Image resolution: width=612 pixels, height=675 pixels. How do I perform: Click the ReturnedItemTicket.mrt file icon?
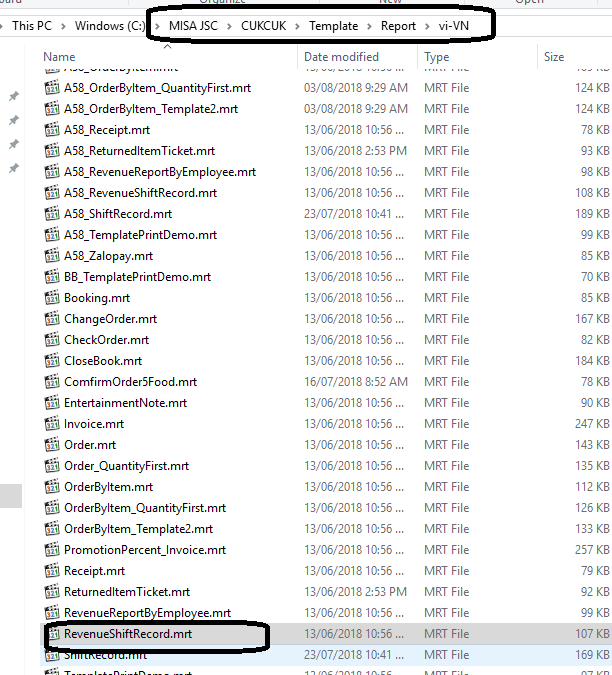[52, 591]
